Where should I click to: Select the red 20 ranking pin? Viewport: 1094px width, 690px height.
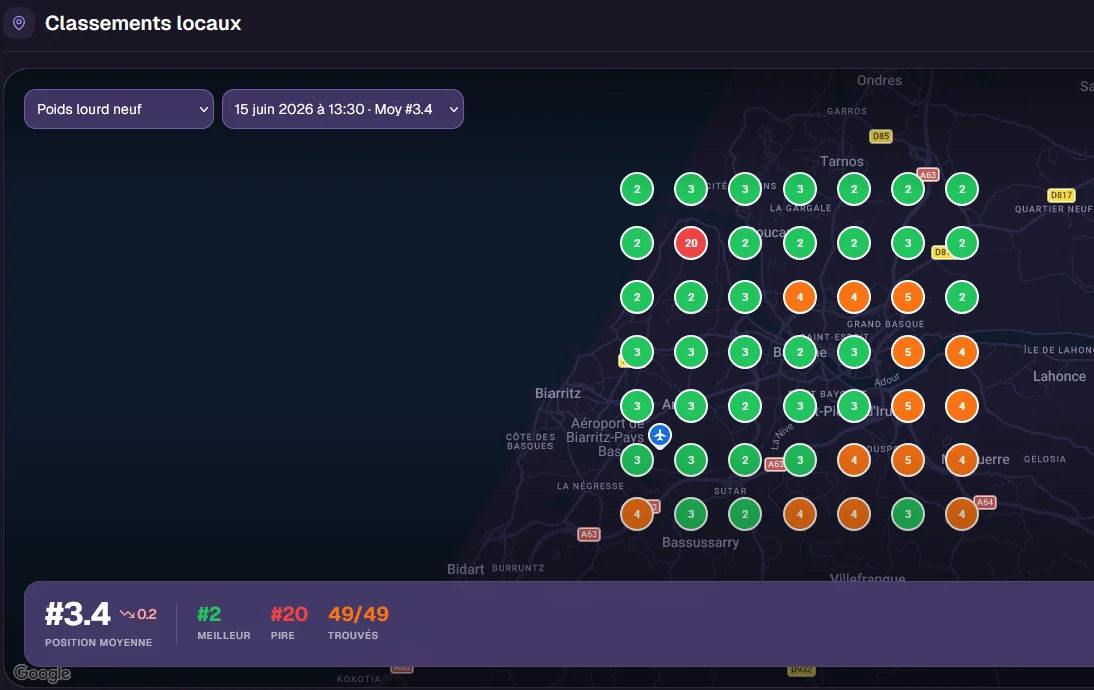coord(691,243)
